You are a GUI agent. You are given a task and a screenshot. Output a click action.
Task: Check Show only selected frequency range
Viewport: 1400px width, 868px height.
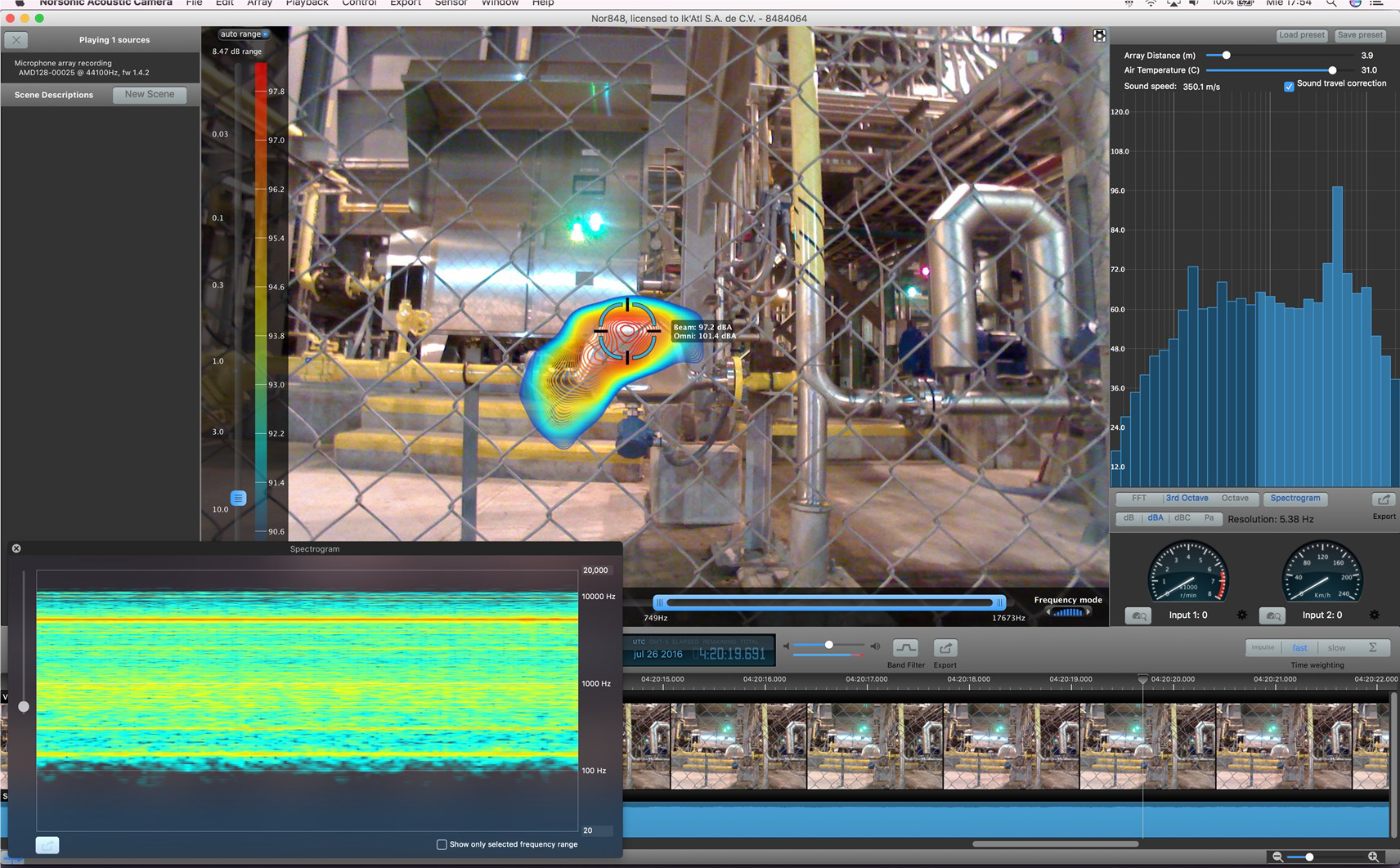[442, 844]
